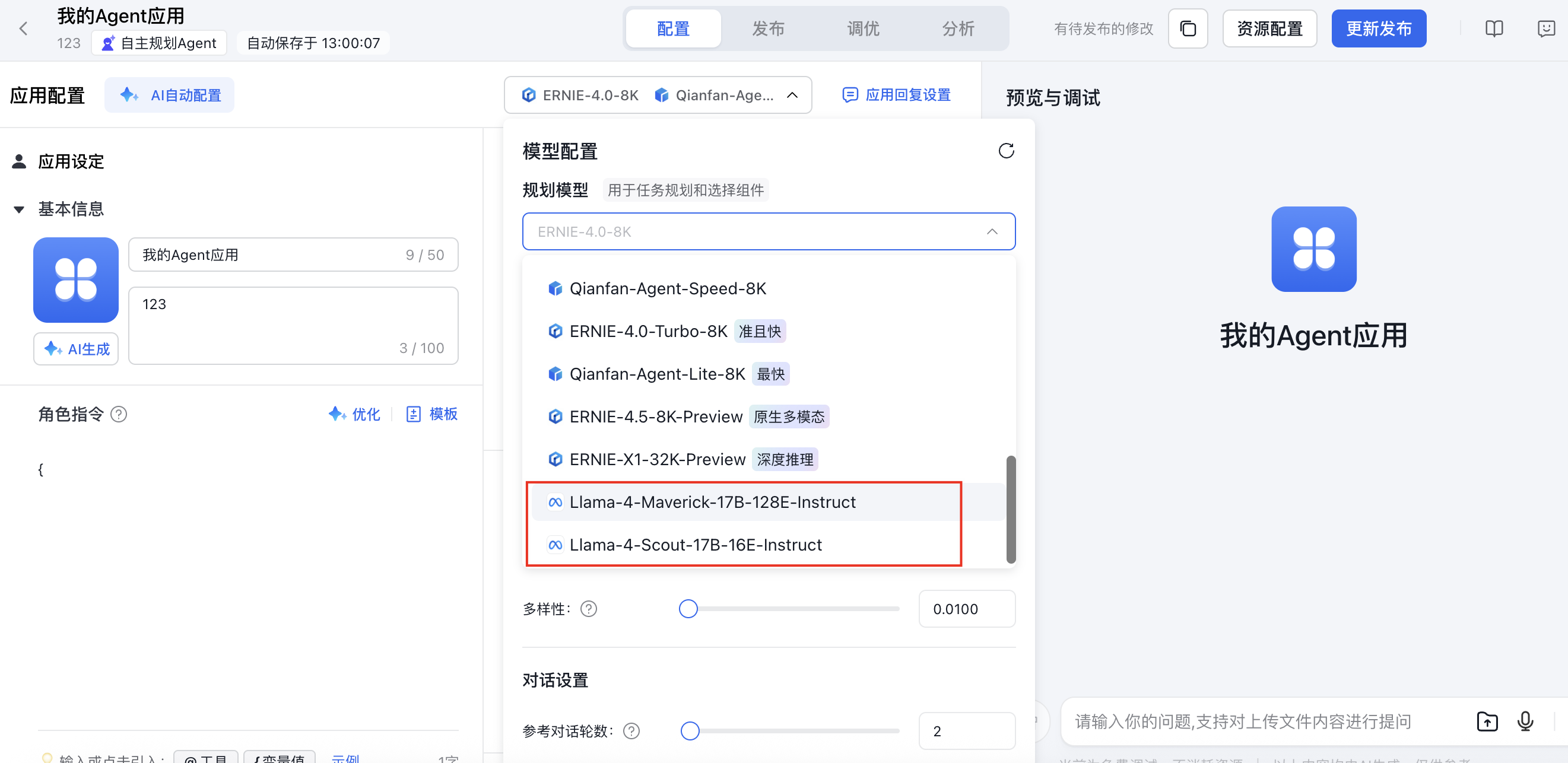
Task: Switch to the 调优 tab
Action: point(863,28)
